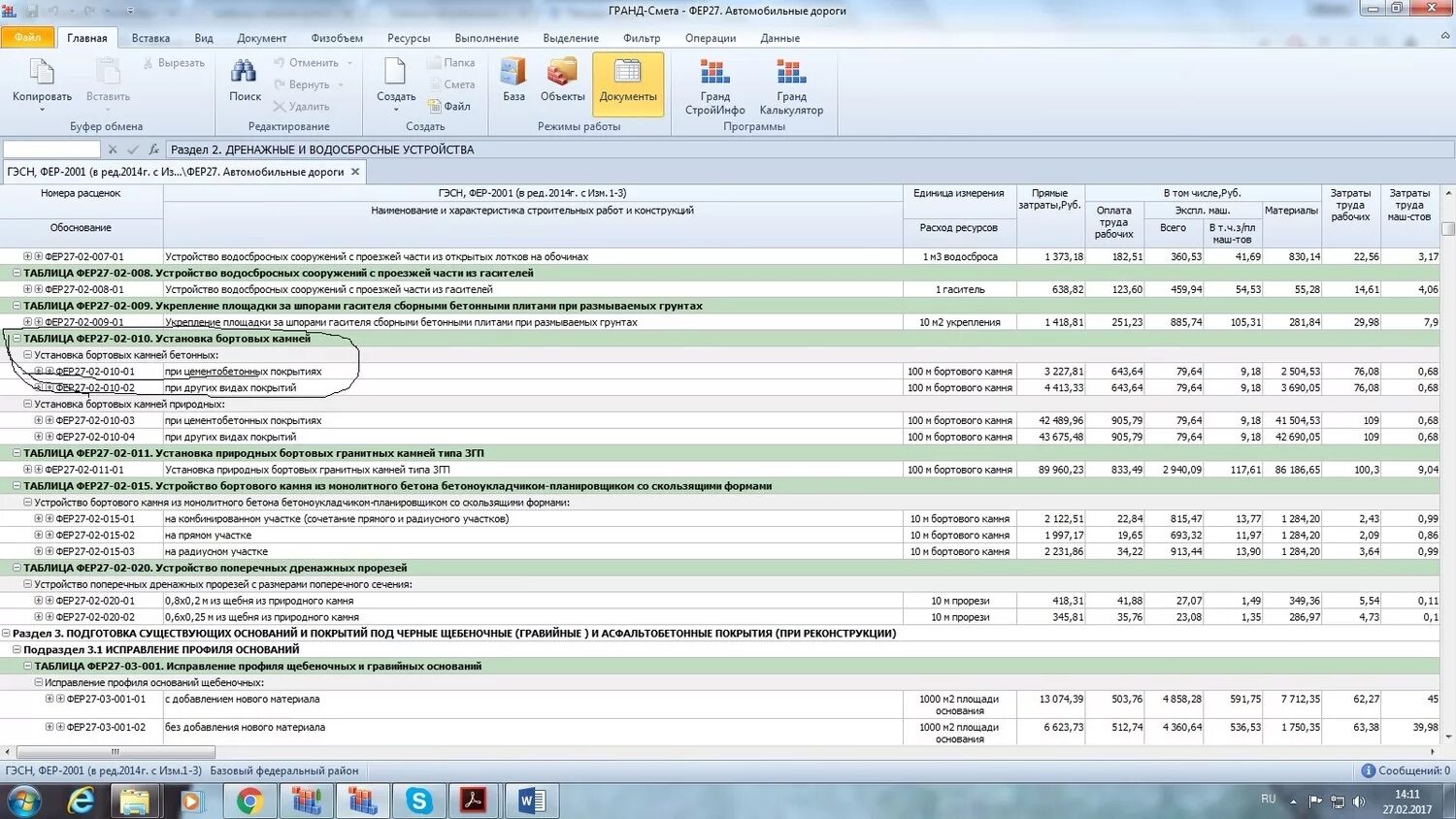Click the clock showing 14:11
This screenshot has height=819, width=1456.
(1407, 794)
